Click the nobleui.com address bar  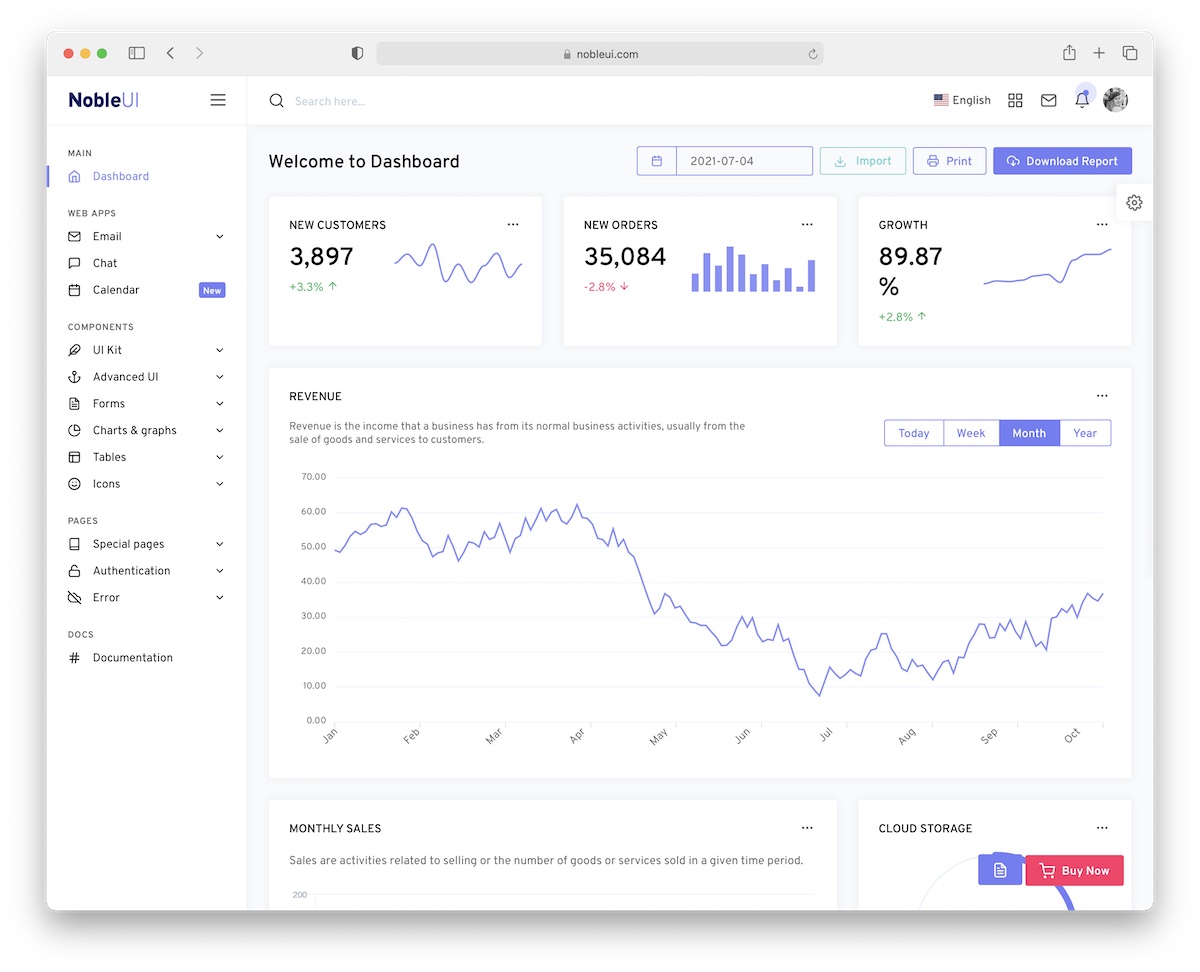[x=600, y=54]
